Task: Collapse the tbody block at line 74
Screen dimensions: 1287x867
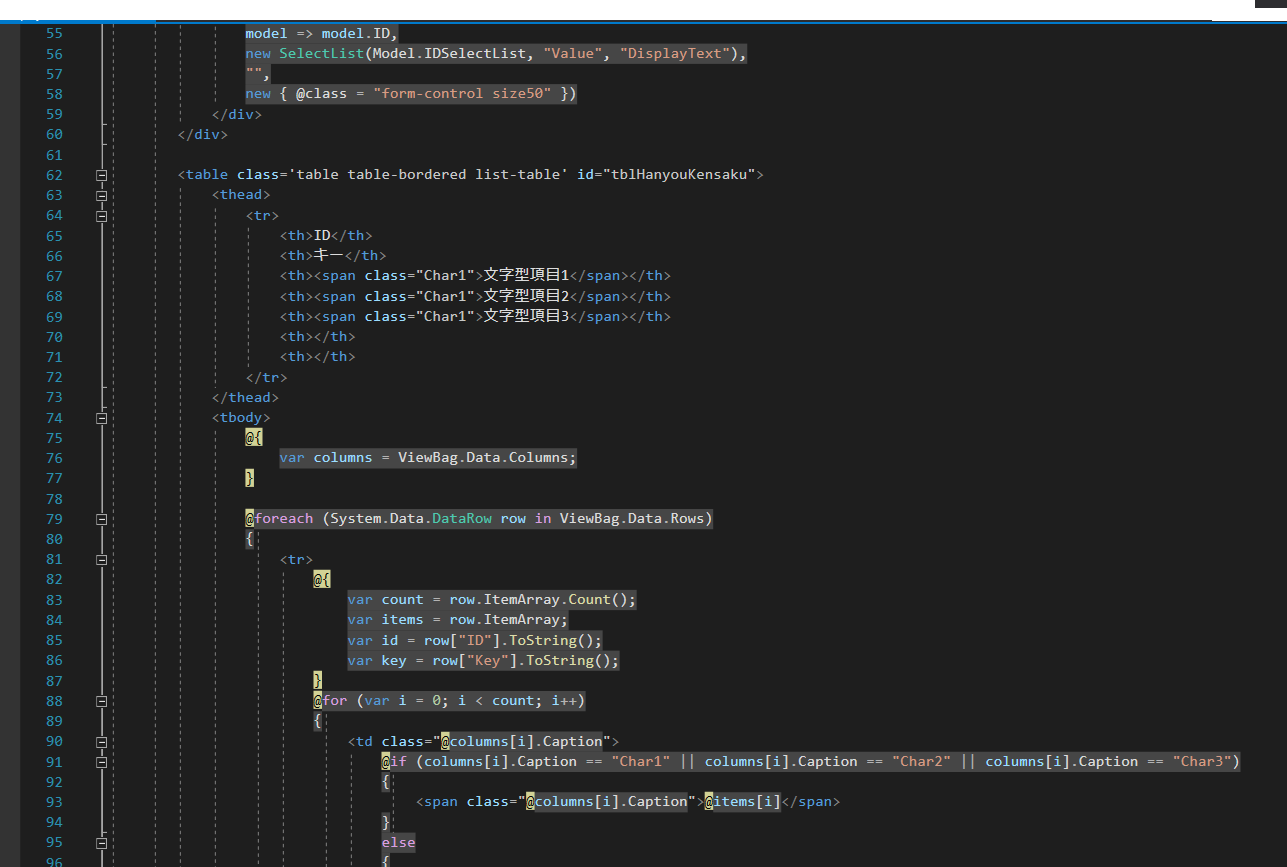Action: pyautogui.click(x=101, y=418)
